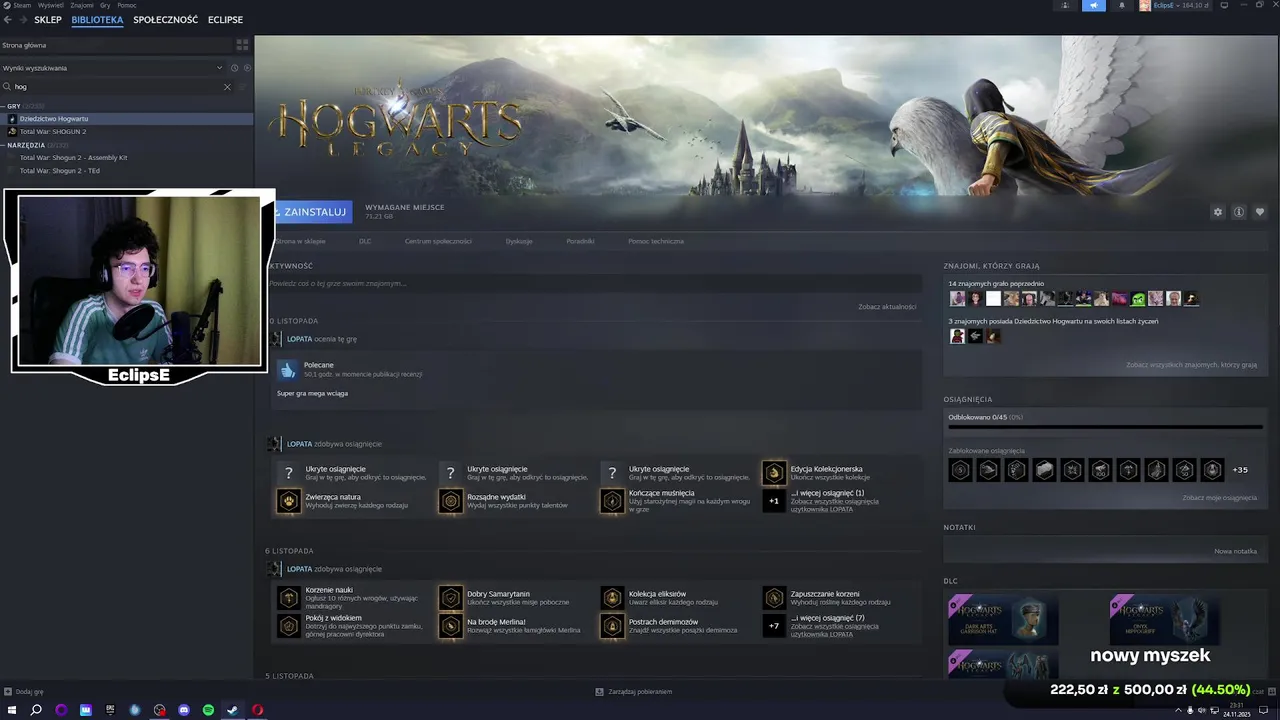Add game to favorites heart icon
This screenshot has height=720, width=1280.
(x=1260, y=212)
